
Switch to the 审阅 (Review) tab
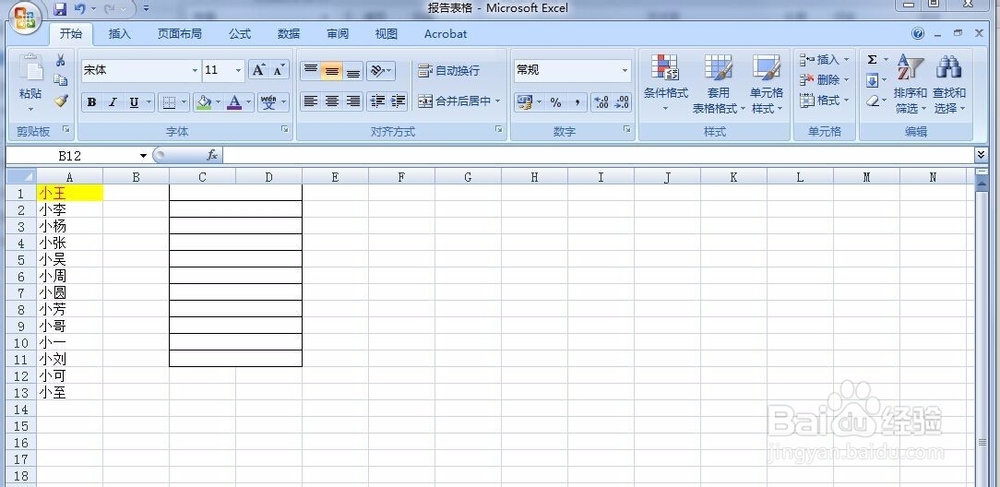(337, 34)
